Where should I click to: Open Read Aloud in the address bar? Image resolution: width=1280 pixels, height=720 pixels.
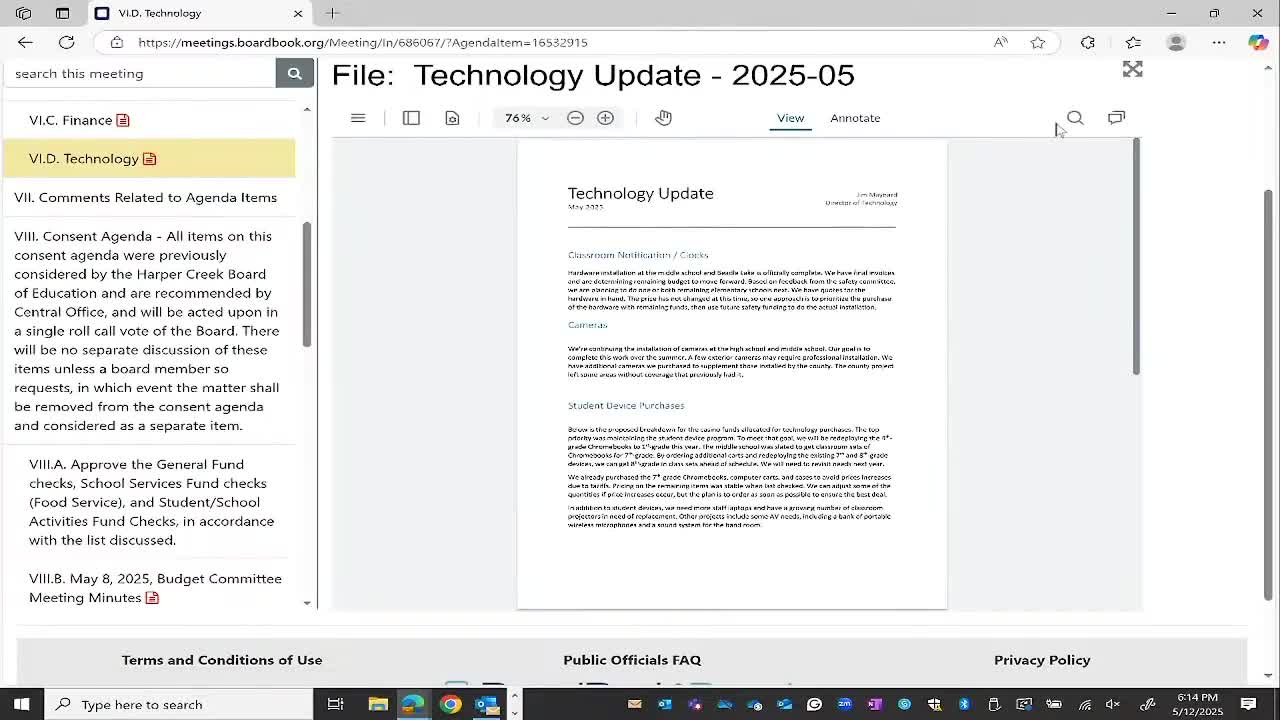click(x=1000, y=42)
